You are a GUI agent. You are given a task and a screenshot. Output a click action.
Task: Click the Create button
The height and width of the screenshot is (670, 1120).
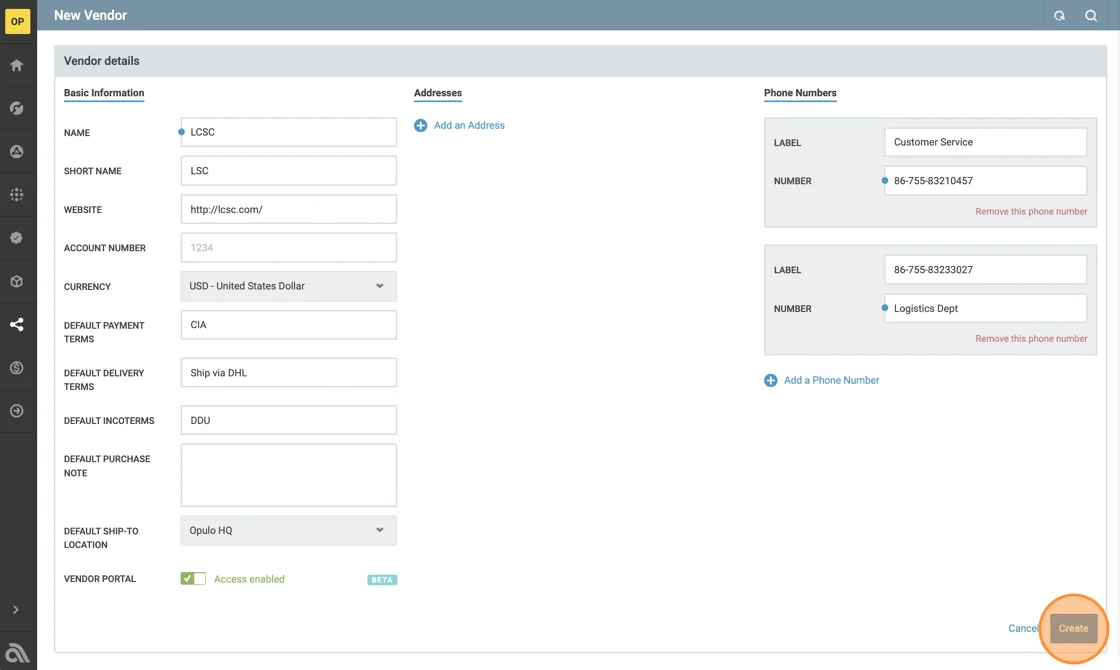tap(1073, 628)
